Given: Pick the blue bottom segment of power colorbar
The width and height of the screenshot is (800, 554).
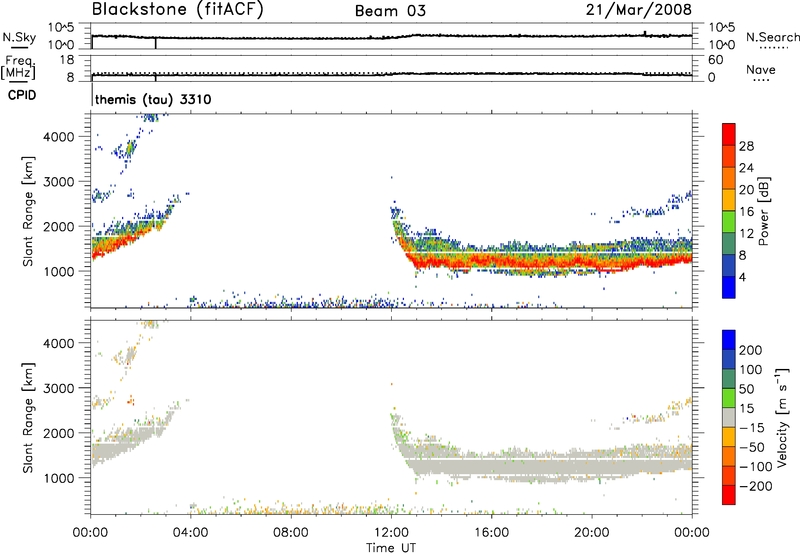Looking at the screenshot, I should 729,287.
